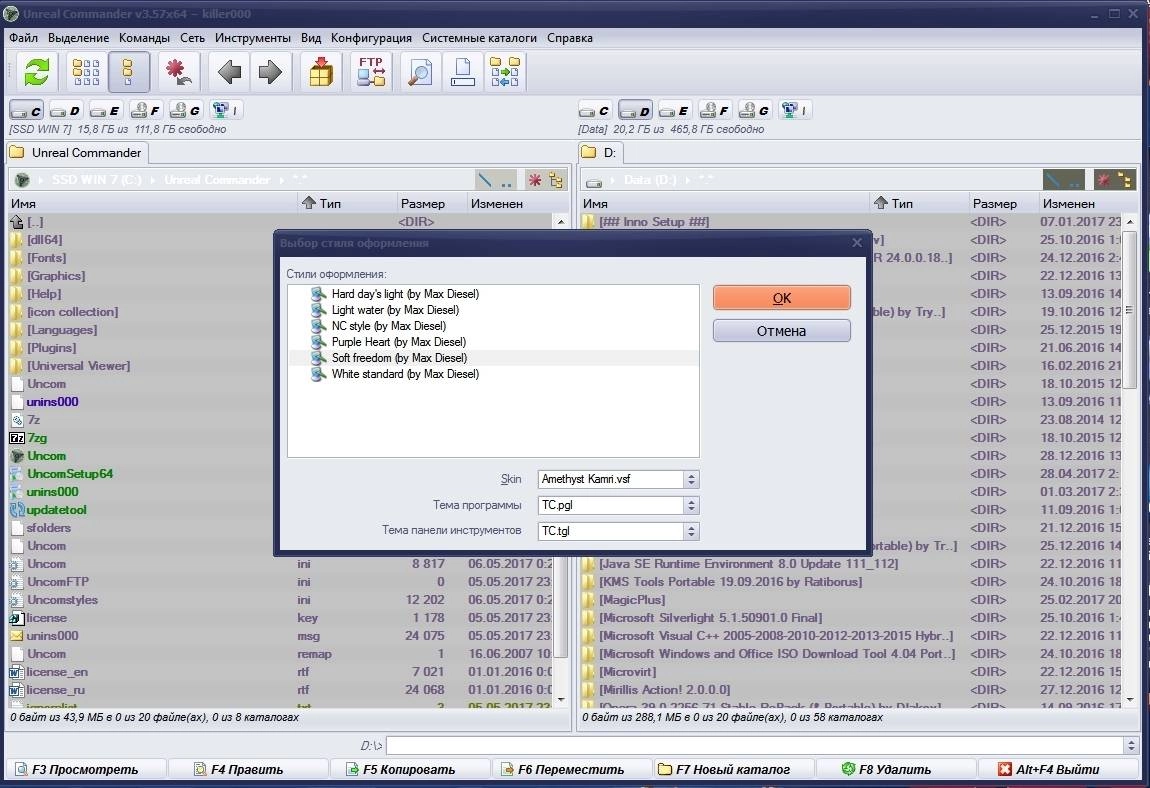Open command line history dropdown
The height and width of the screenshot is (788, 1150).
(x=1130, y=745)
